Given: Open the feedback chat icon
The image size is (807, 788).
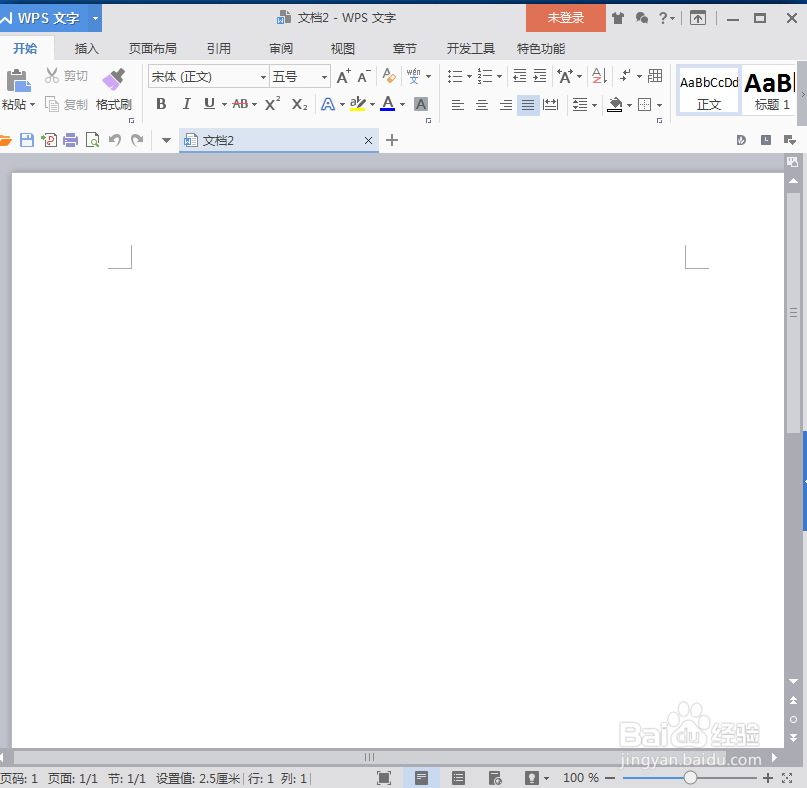Looking at the screenshot, I should 642,19.
